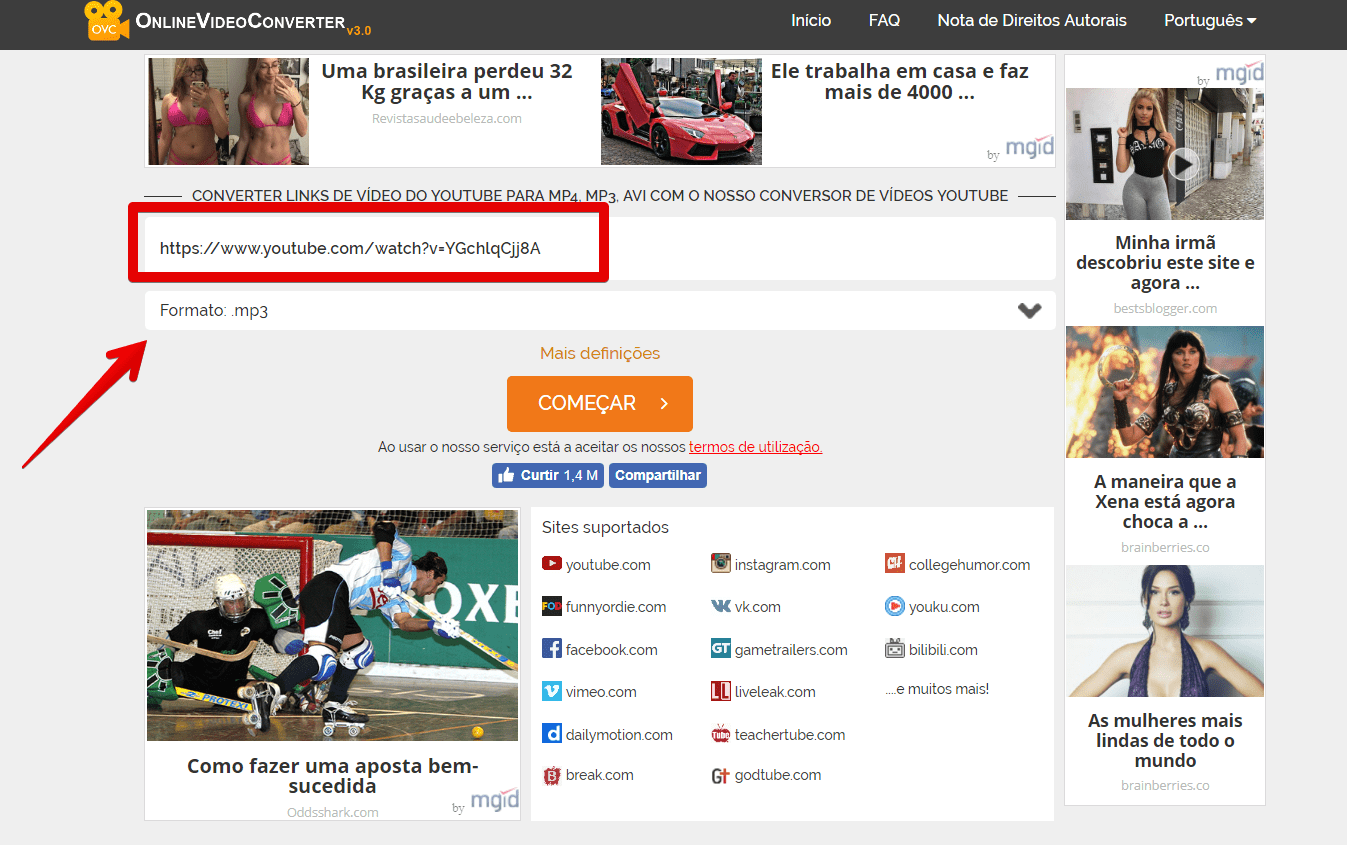Image resolution: width=1347 pixels, height=845 pixels.
Task: Expand the Formato .mp3 dropdown arrow
Action: [x=1029, y=310]
